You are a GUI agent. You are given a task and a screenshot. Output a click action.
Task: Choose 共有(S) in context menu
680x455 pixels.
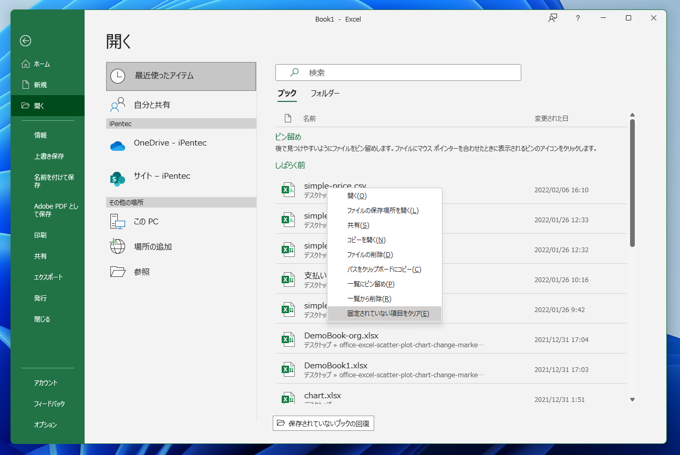pos(385,225)
